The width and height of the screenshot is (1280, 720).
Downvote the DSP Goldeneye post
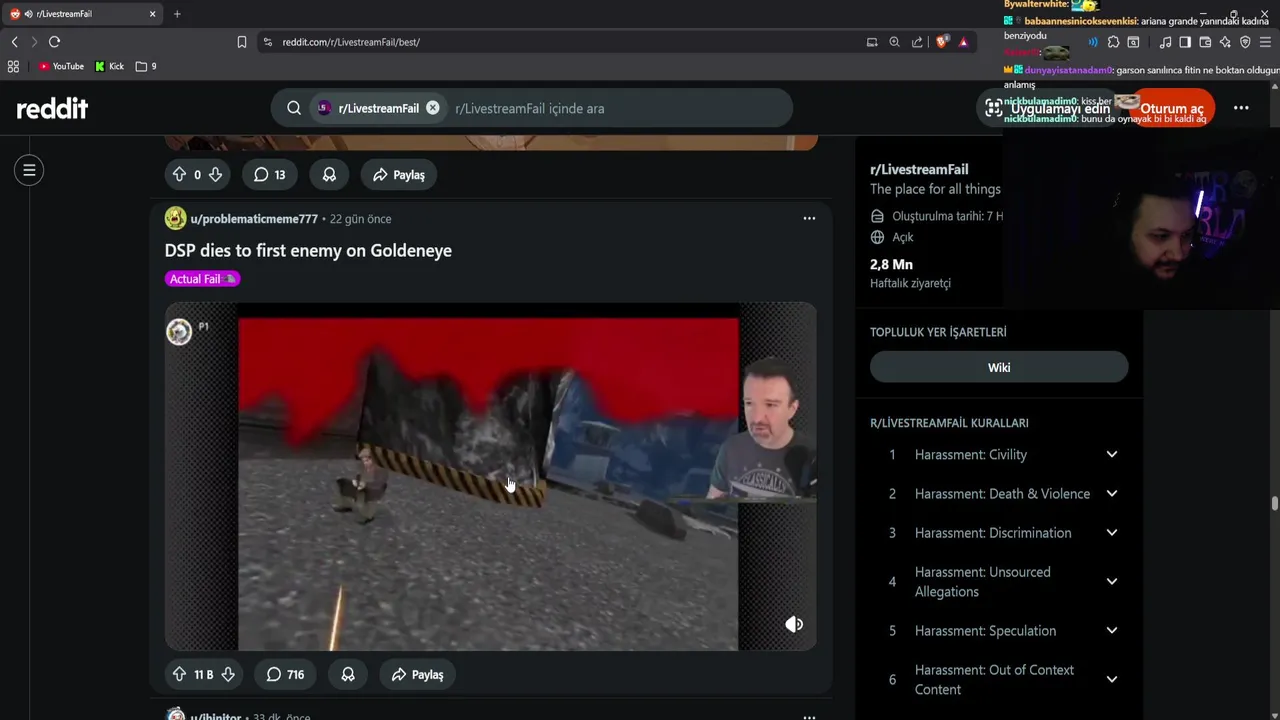coord(228,674)
